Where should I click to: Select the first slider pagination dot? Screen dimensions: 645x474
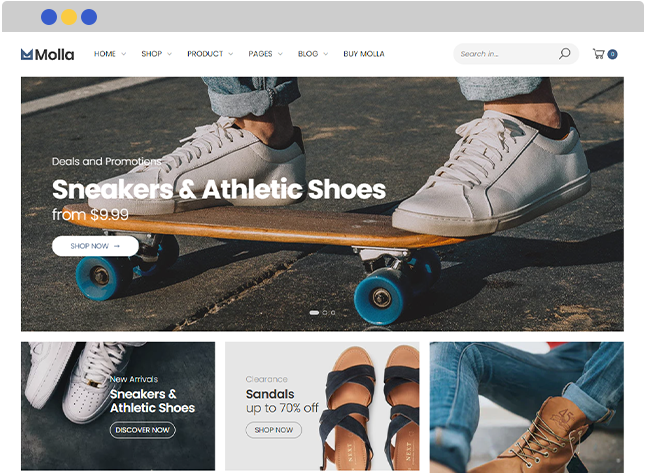(314, 313)
